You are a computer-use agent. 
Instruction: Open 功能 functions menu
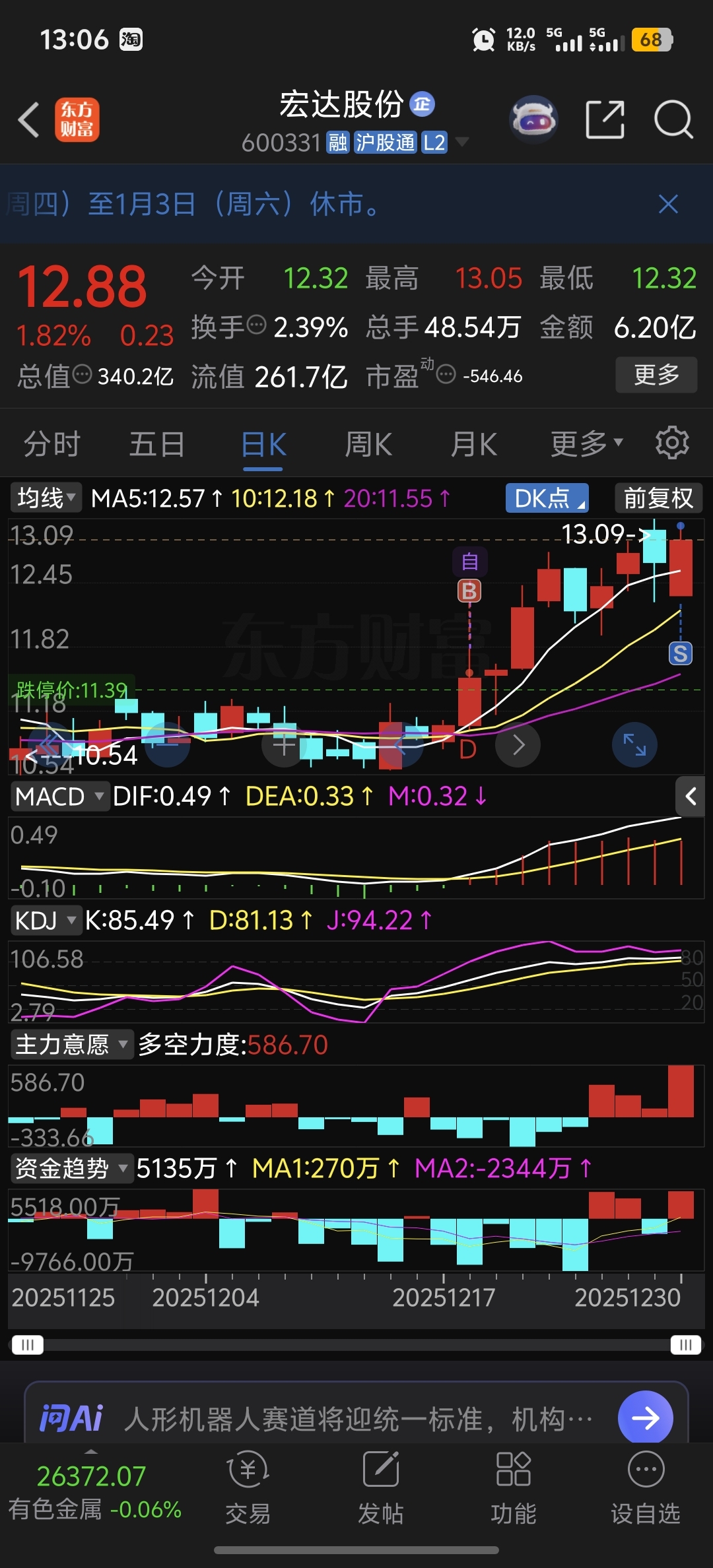(514, 1489)
